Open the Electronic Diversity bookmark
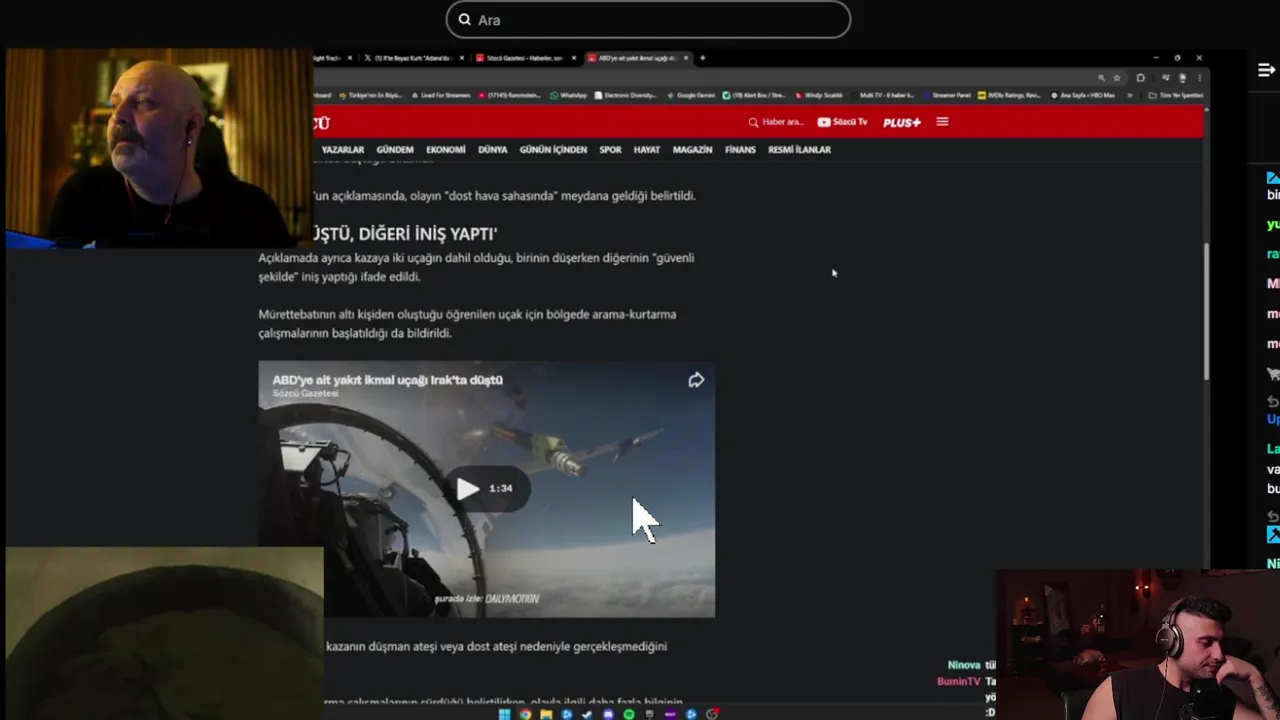The height and width of the screenshot is (720, 1280). (626, 95)
